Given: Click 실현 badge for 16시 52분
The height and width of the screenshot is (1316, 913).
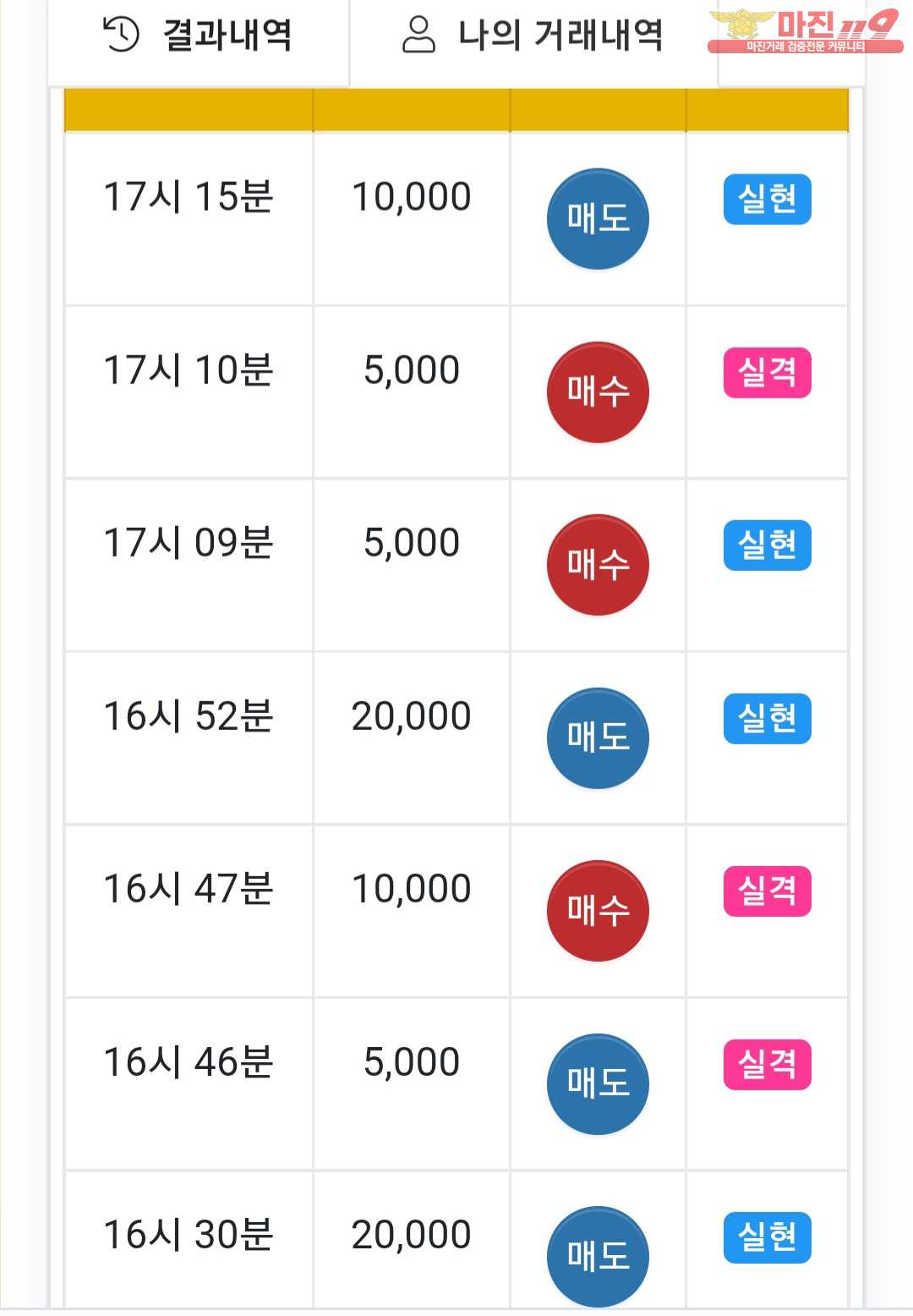Looking at the screenshot, I should (x=767, y=719).
